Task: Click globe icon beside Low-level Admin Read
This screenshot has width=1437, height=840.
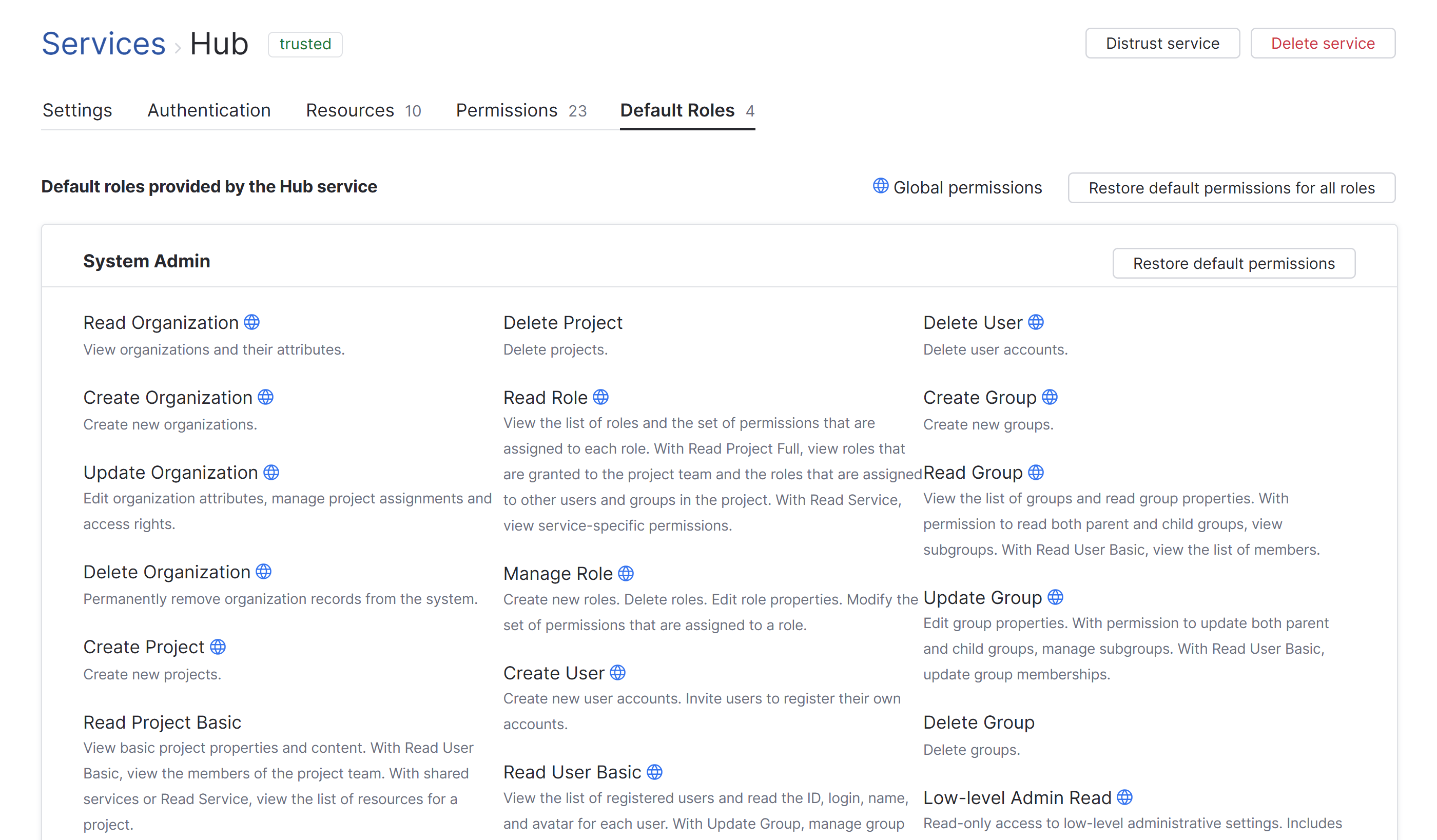Action: click(1124, 797)
